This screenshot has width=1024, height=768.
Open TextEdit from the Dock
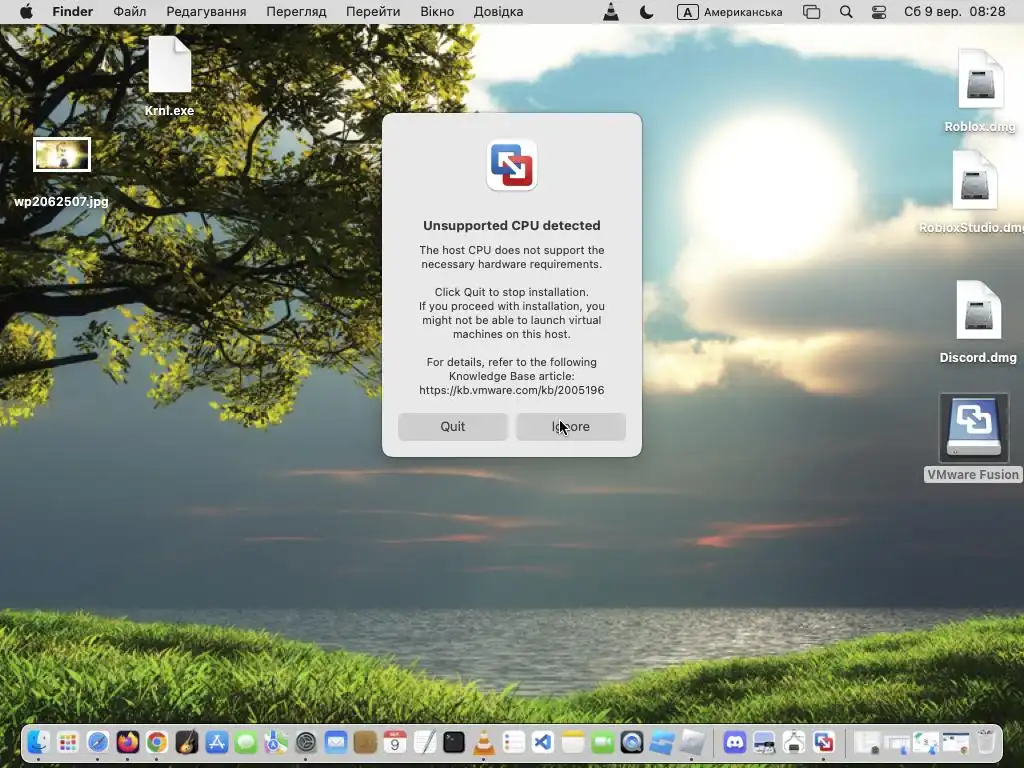pos(424,743)
